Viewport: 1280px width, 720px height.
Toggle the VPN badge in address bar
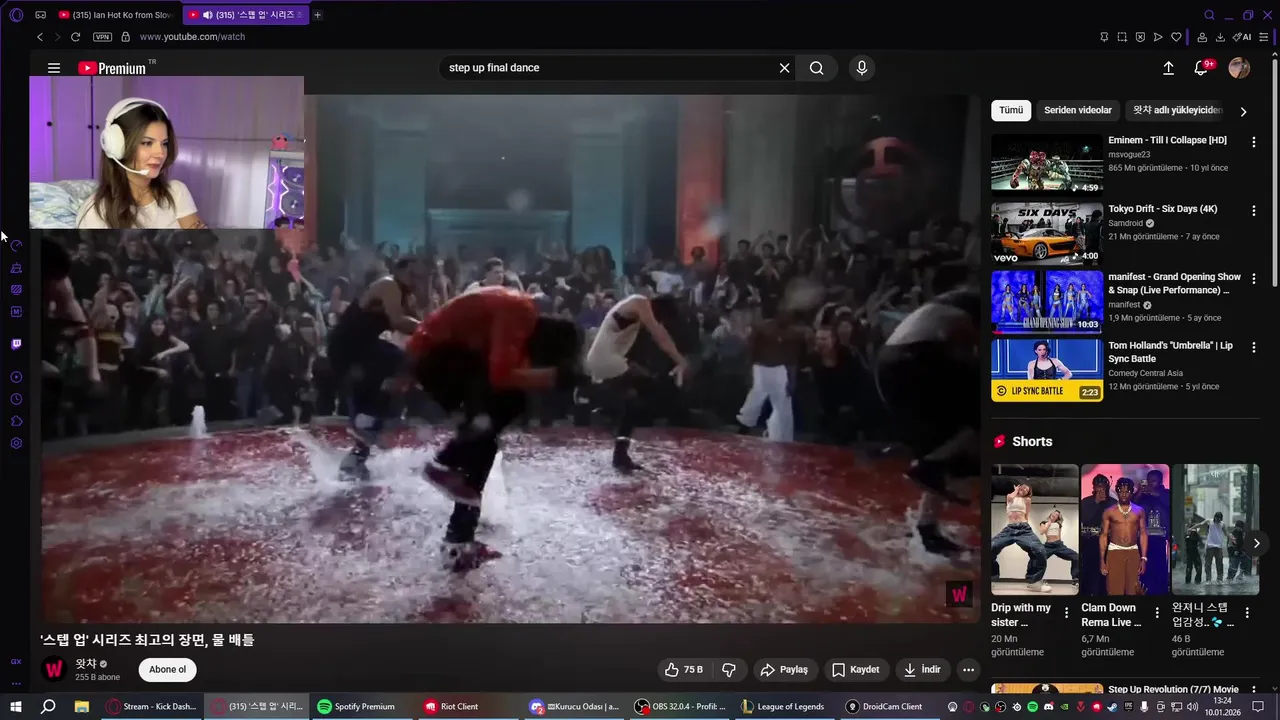click(x=102, y=37)
